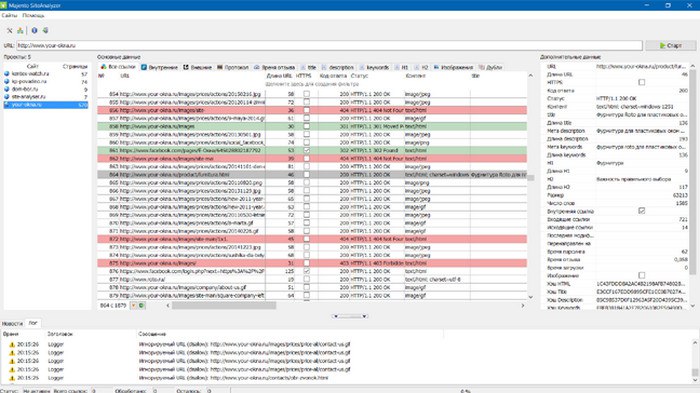Open the H2 tab
The image size is (700, 393).
tap(421, 67)
